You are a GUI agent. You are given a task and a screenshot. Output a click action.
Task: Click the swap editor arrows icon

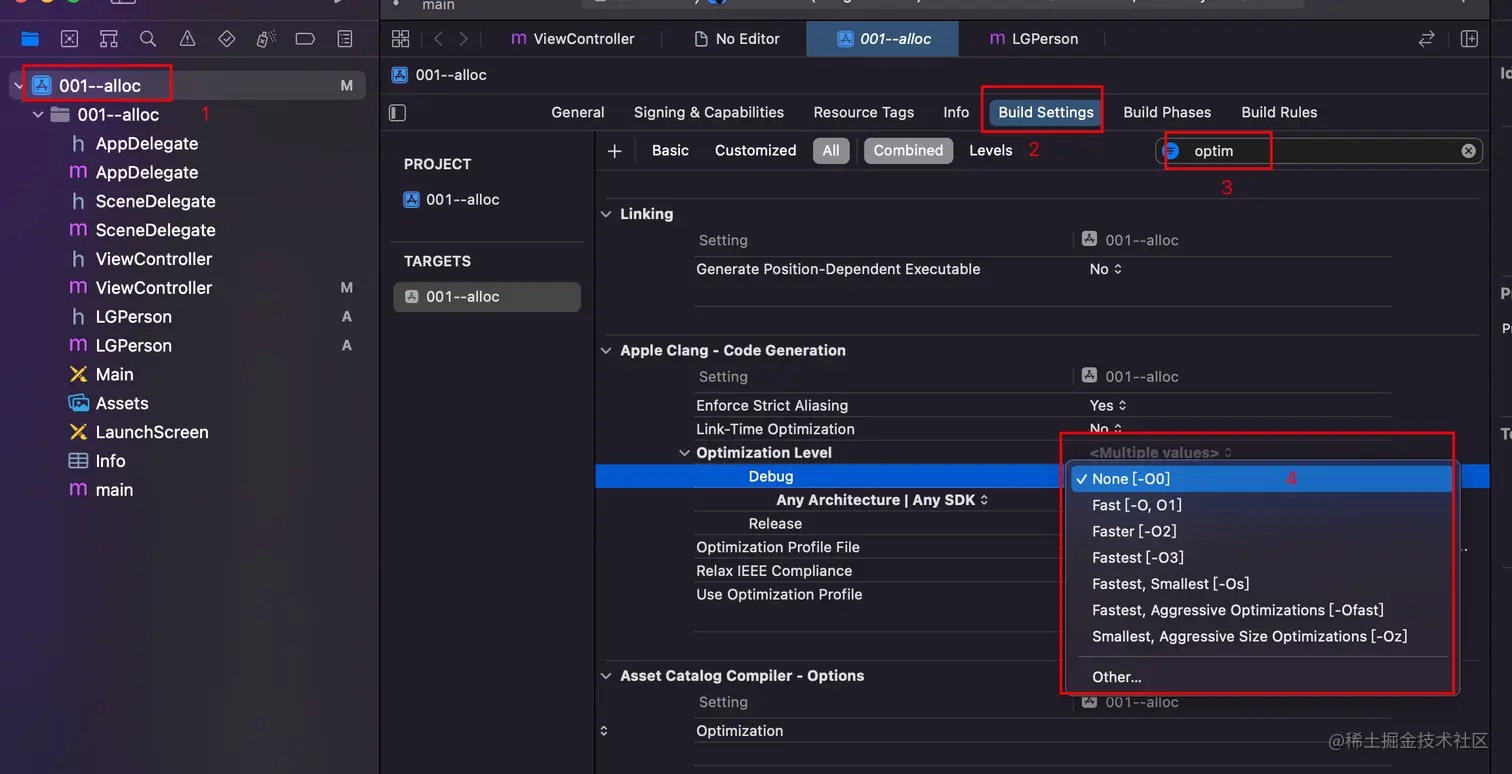pyautogui.click(x=1427, y=39)
